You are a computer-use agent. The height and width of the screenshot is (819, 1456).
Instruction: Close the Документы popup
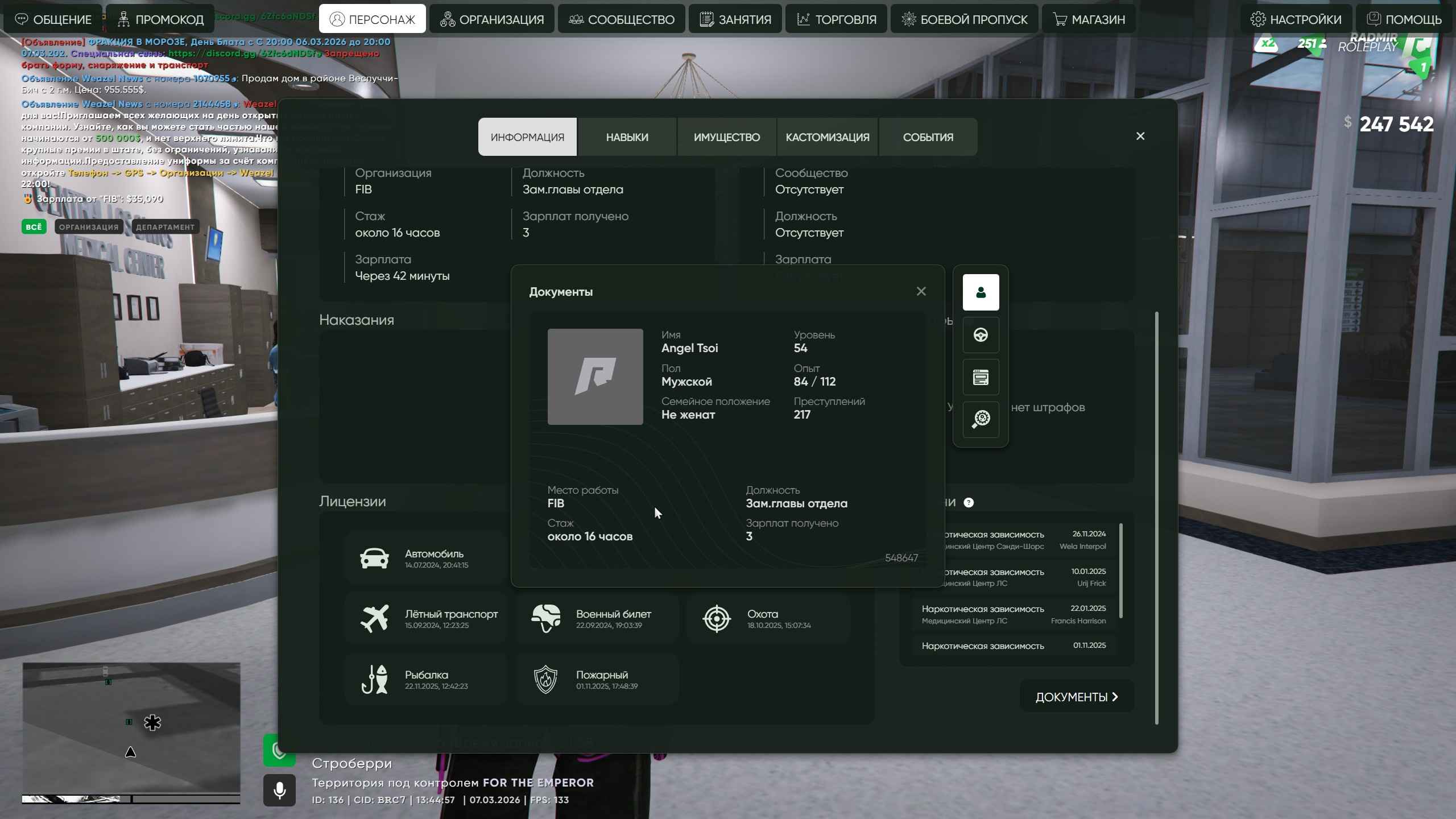921,291
